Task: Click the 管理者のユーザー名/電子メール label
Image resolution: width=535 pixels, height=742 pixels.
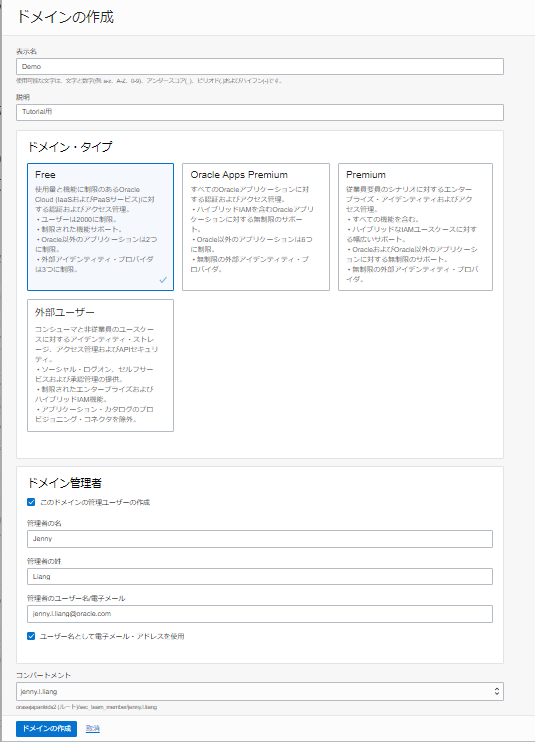Action: pyautogui.click(x=76, y=599)
